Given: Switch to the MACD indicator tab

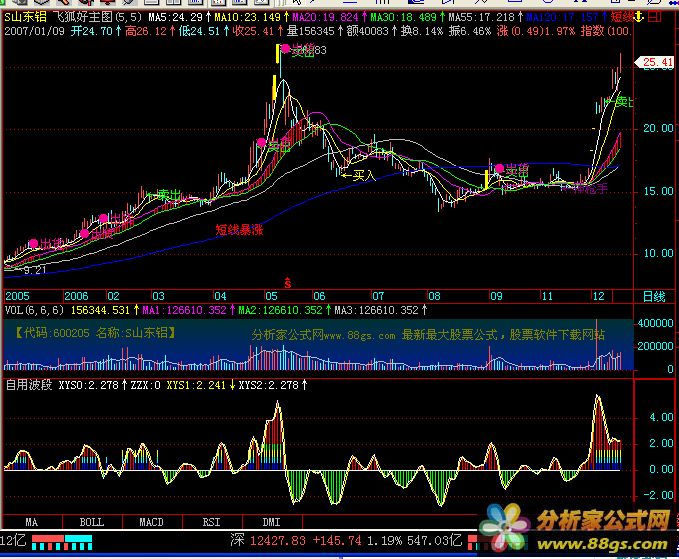Looking at the screenshot, I should [x=151, y=522].
